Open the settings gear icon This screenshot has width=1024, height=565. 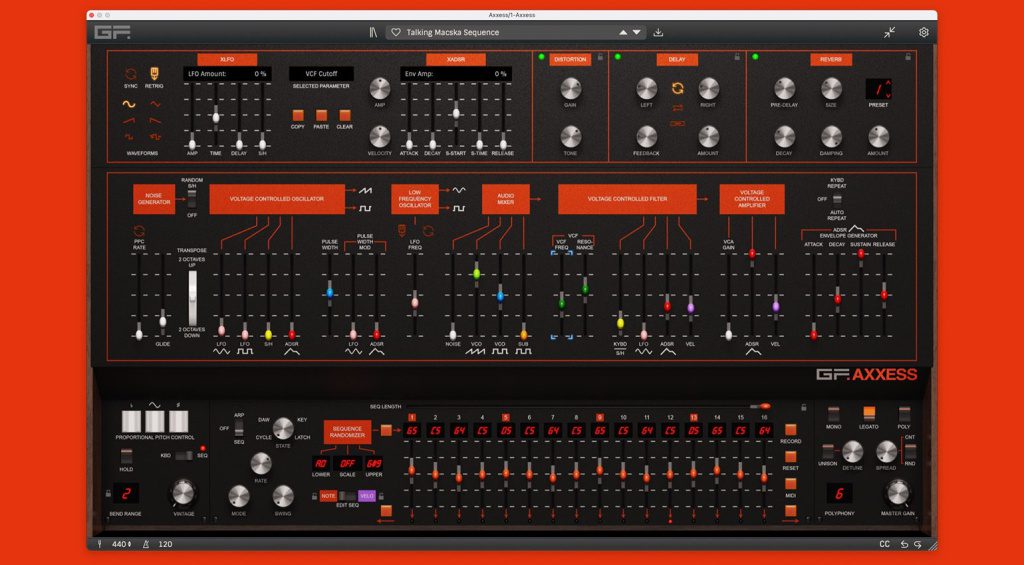tap(923, 32)
